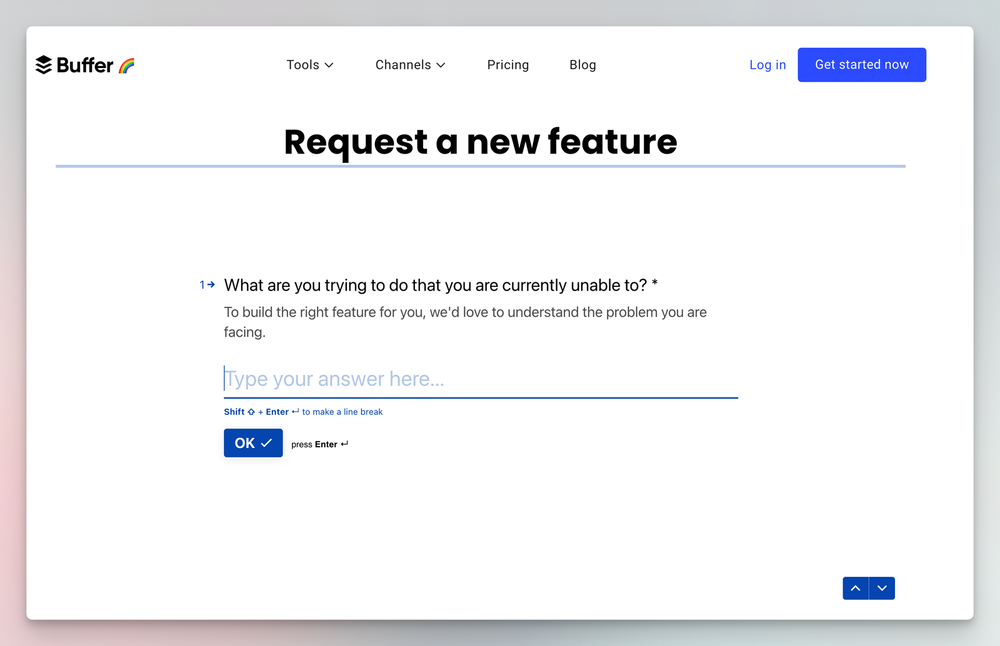Click the Enter return symbol after press Enter
Screen dimensions: 1000x646
point(343,443)
